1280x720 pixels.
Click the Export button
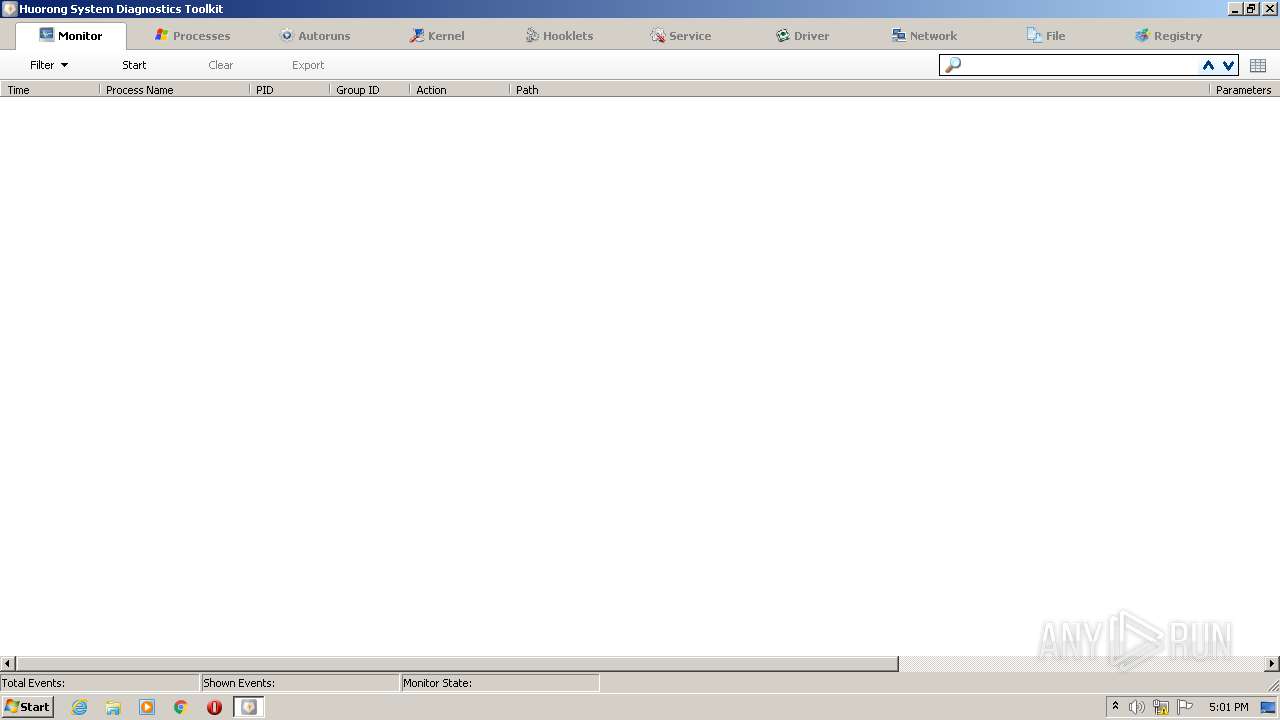pos(308,65)
